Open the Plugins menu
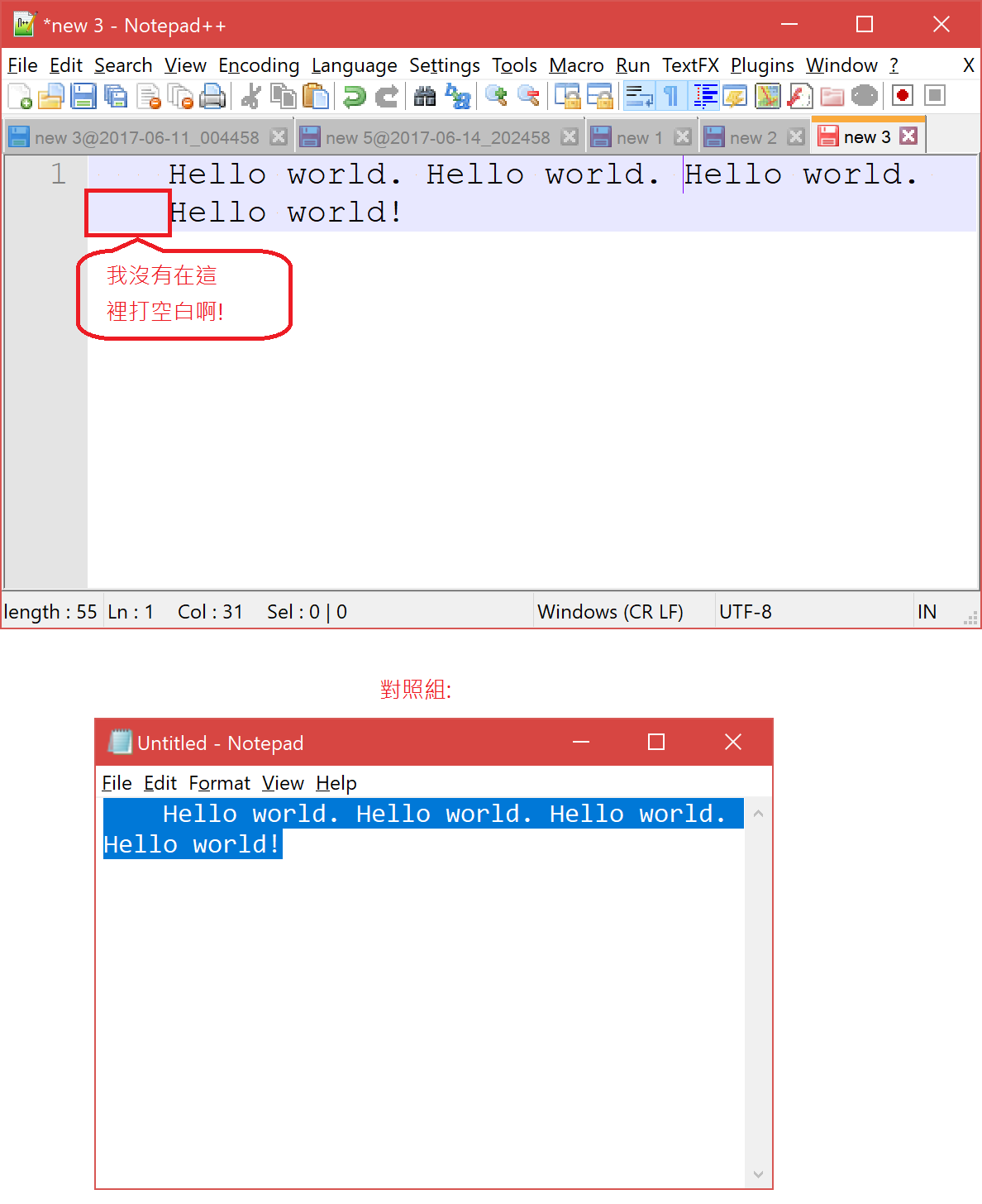This screenshot has height=1204, width=982. pos(762,65)
